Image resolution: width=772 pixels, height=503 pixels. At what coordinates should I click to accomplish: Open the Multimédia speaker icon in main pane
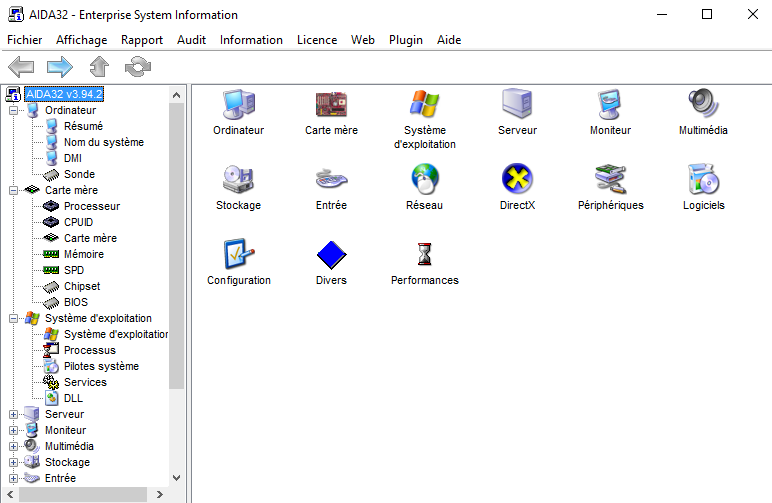click(x=703, y=104)
